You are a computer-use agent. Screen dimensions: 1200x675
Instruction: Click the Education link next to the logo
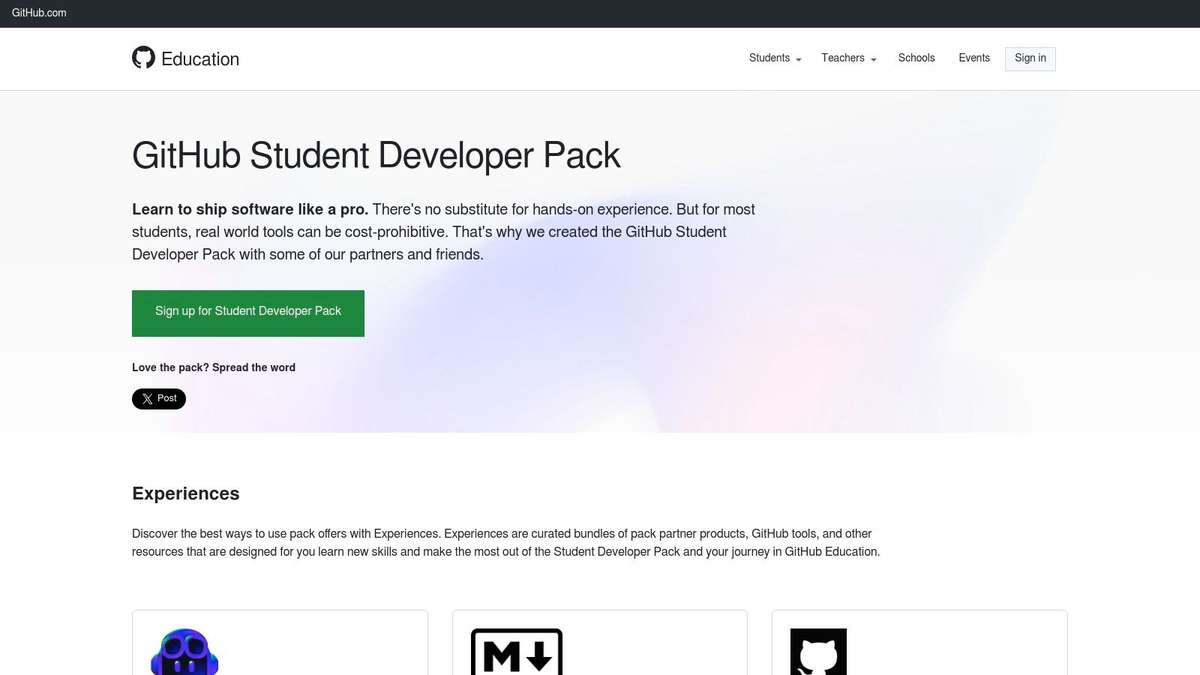[200, 59]
